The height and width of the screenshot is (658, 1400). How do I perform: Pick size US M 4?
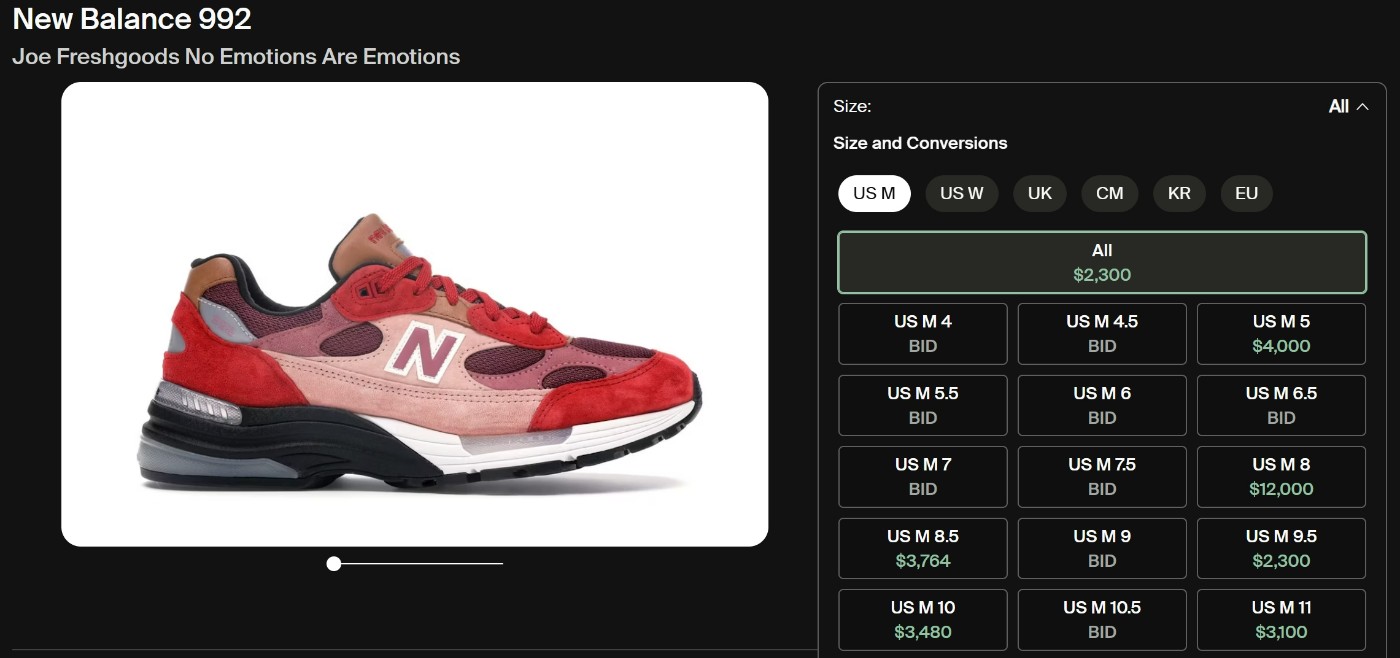click(x=922, y=334)
